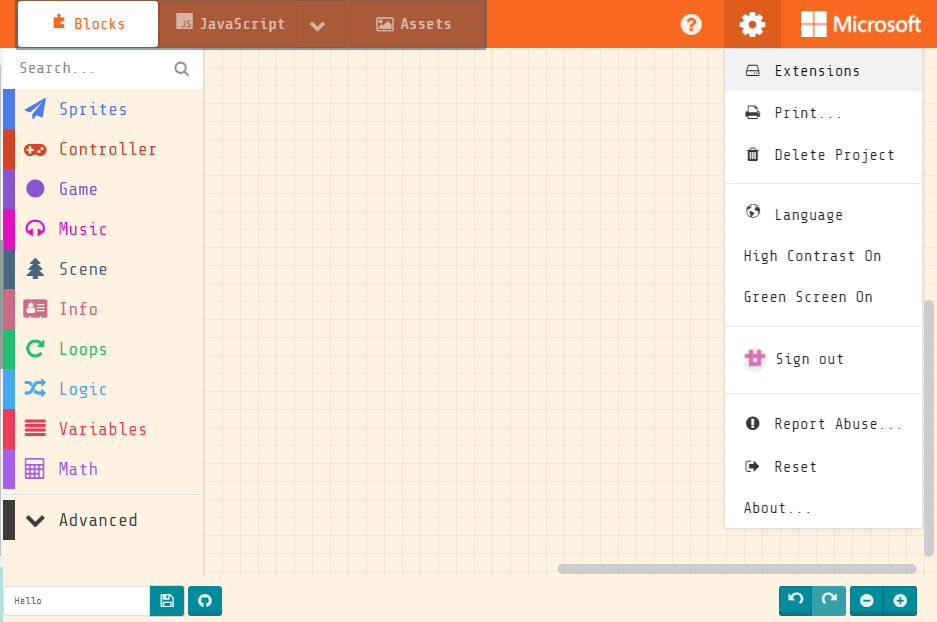
Task: Undo the last action
Action: pyautogui.click(x=796, y=600)
